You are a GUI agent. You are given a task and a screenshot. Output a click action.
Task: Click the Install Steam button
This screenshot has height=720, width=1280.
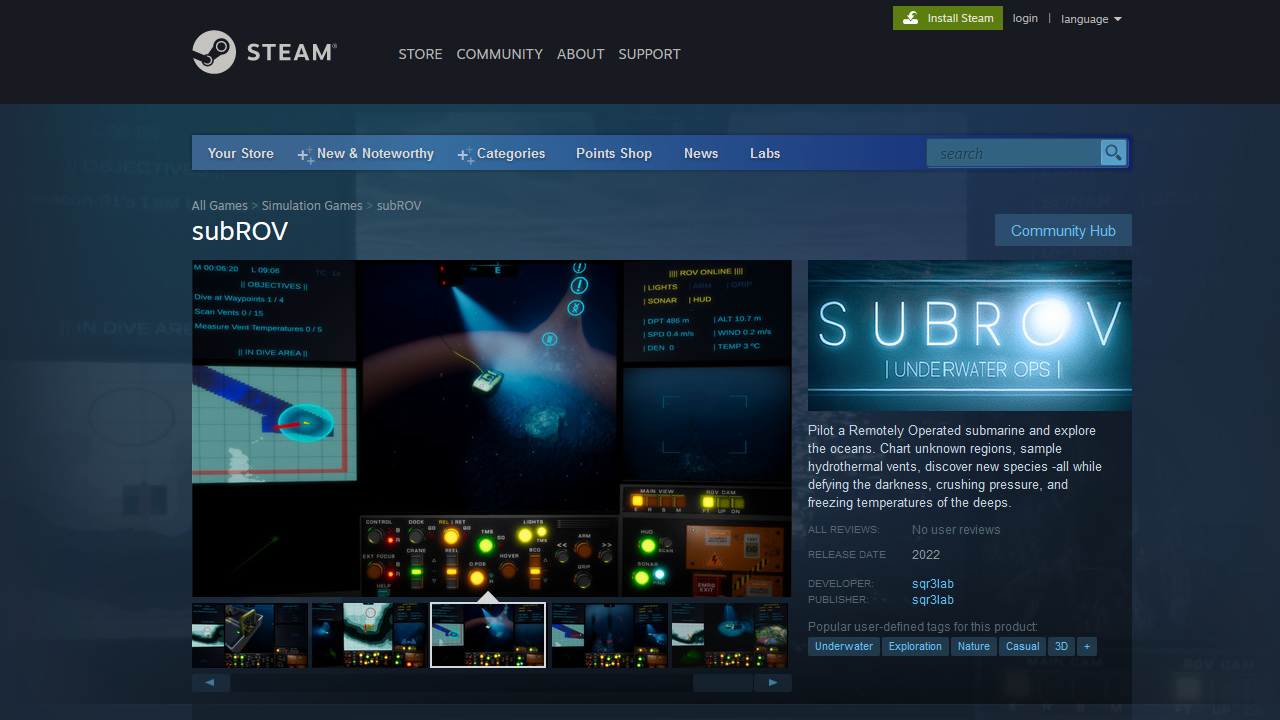point(948,18)
